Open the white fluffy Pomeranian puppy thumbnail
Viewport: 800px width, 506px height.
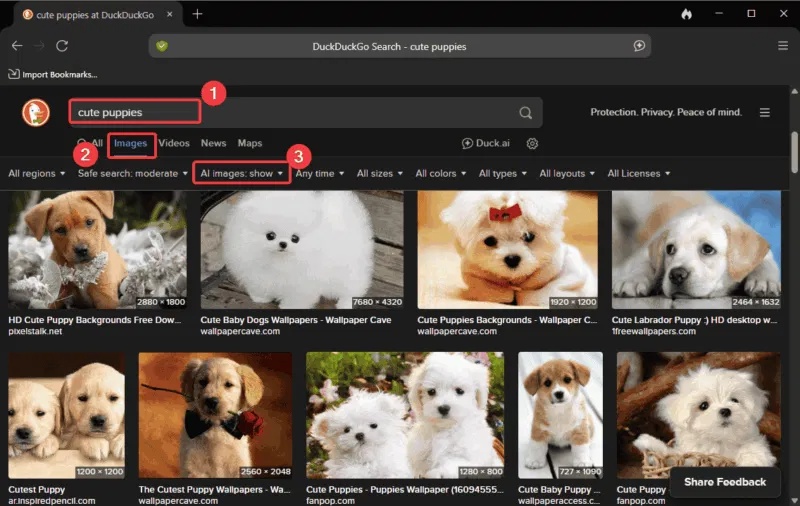tap(301, 250)
